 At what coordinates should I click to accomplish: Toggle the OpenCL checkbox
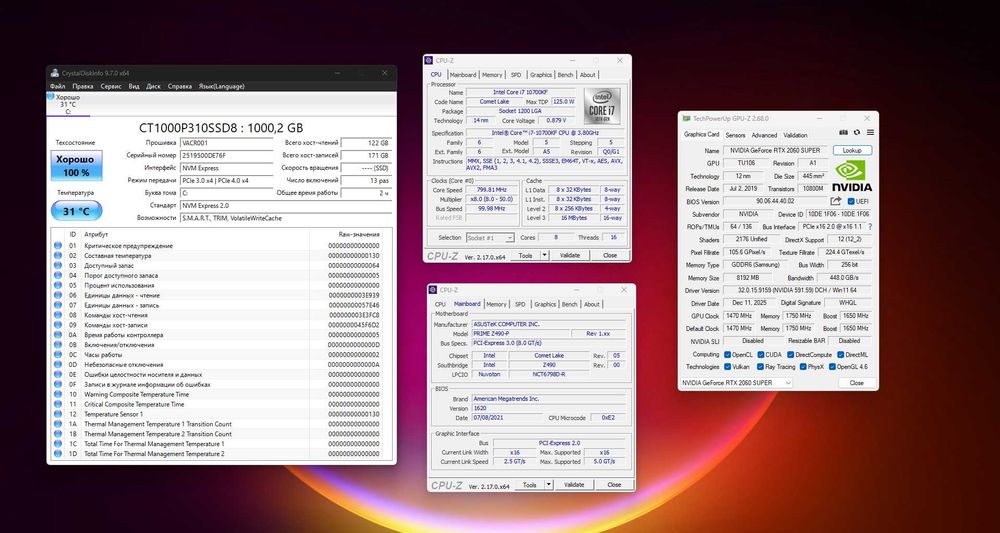[728, 354]
